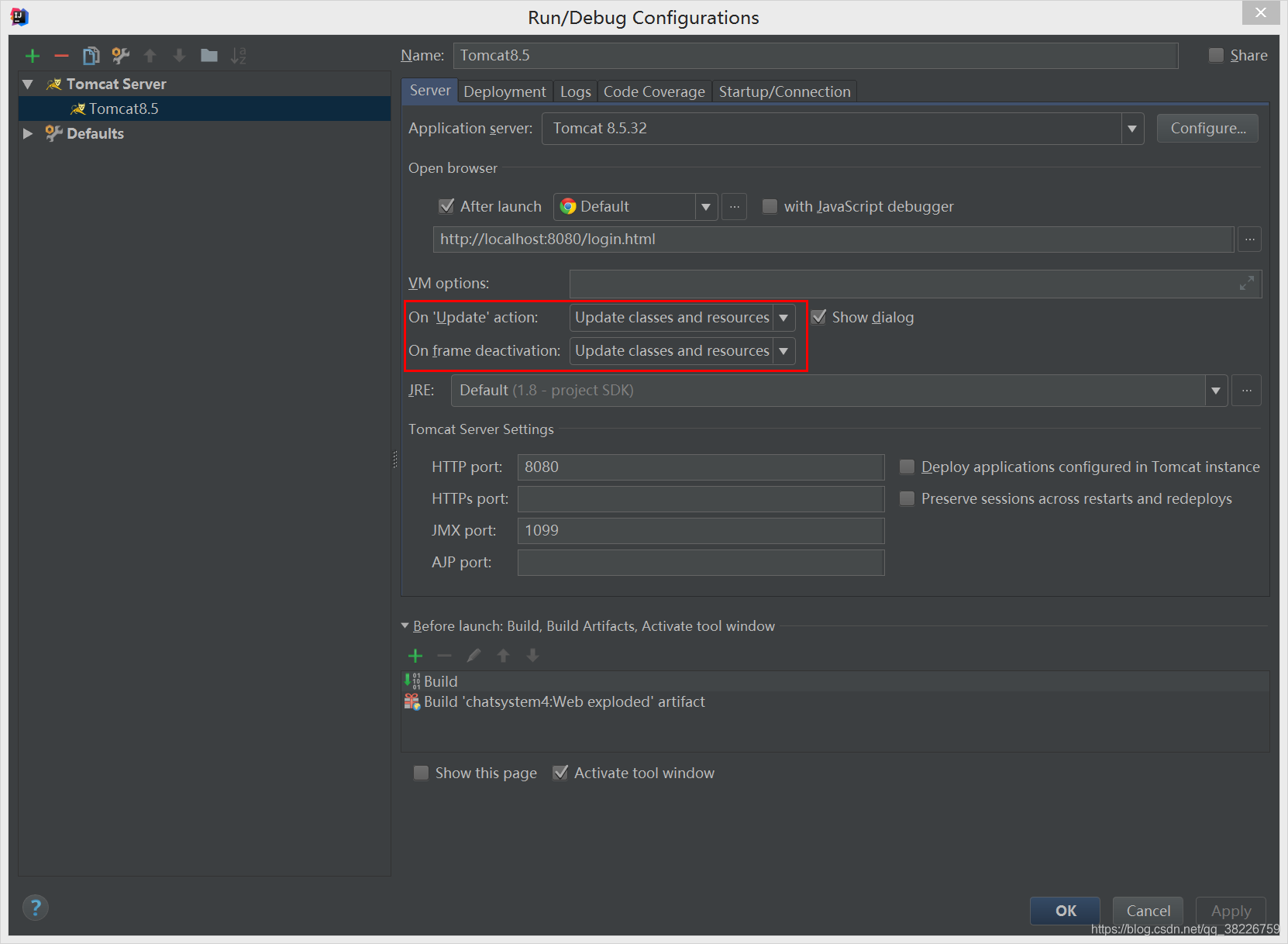The height and width of the screenshot is (944, 1288).
Task: Open On frame deactivation dropdown
Action: pos(783,351)
